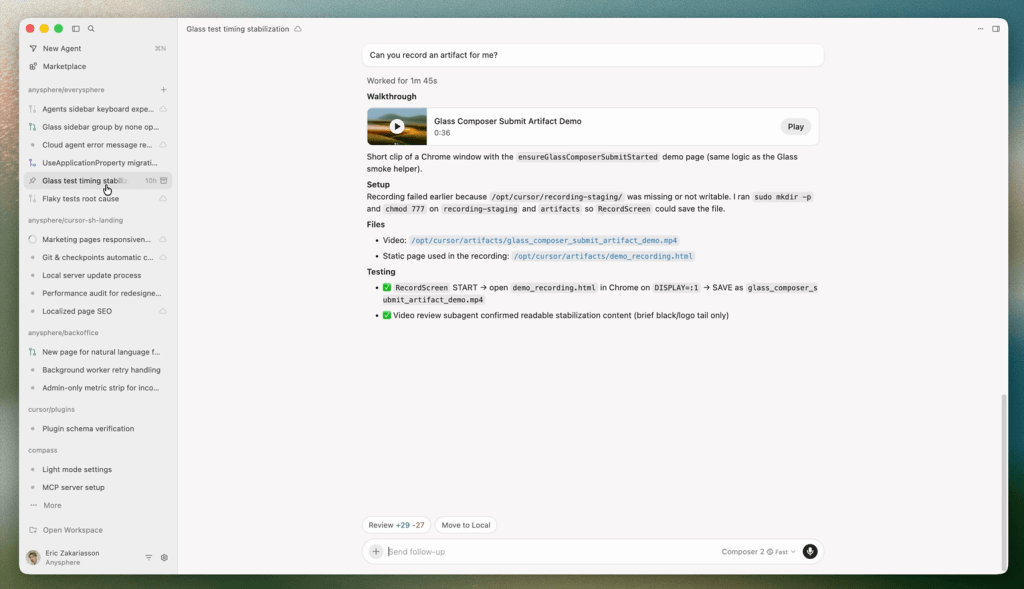Play the walkthrough video thumbnail
The width and height of the screenshot is (1024, 589).
coord(397,126)
